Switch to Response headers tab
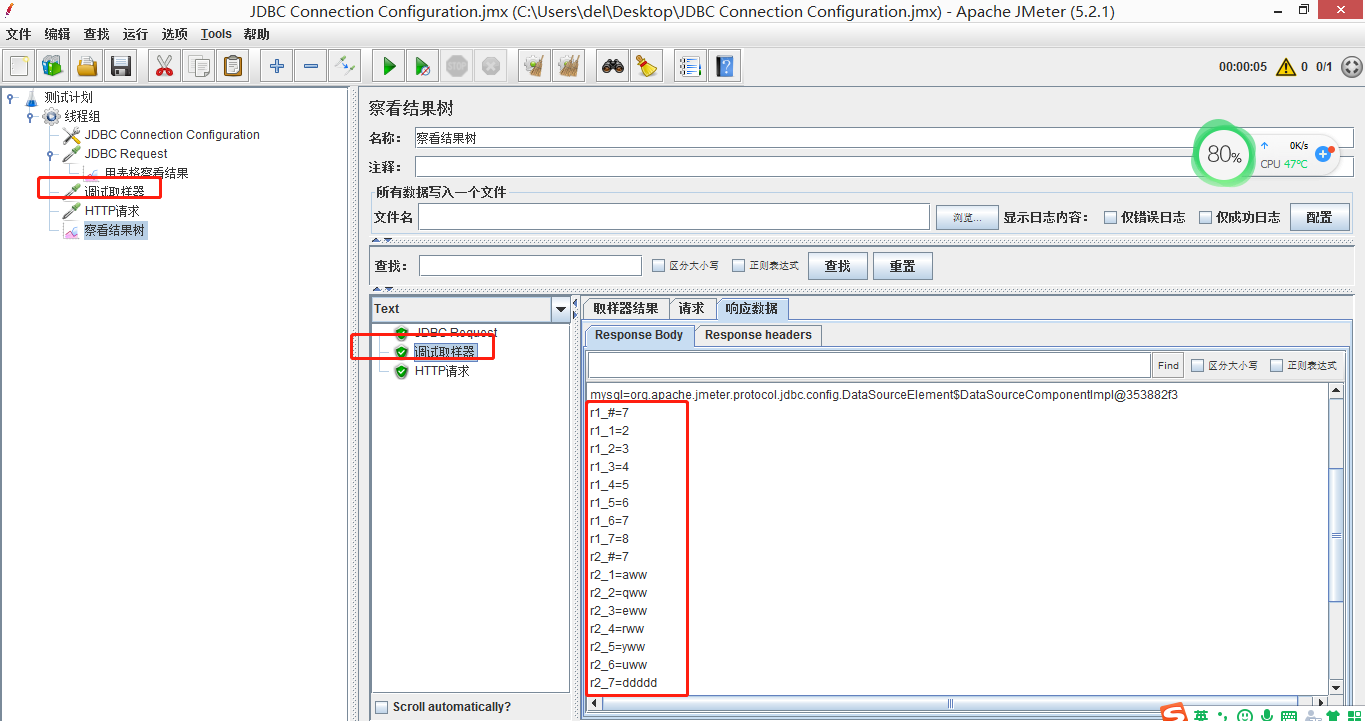This screenshot has height=721, width=1365. 758,335
